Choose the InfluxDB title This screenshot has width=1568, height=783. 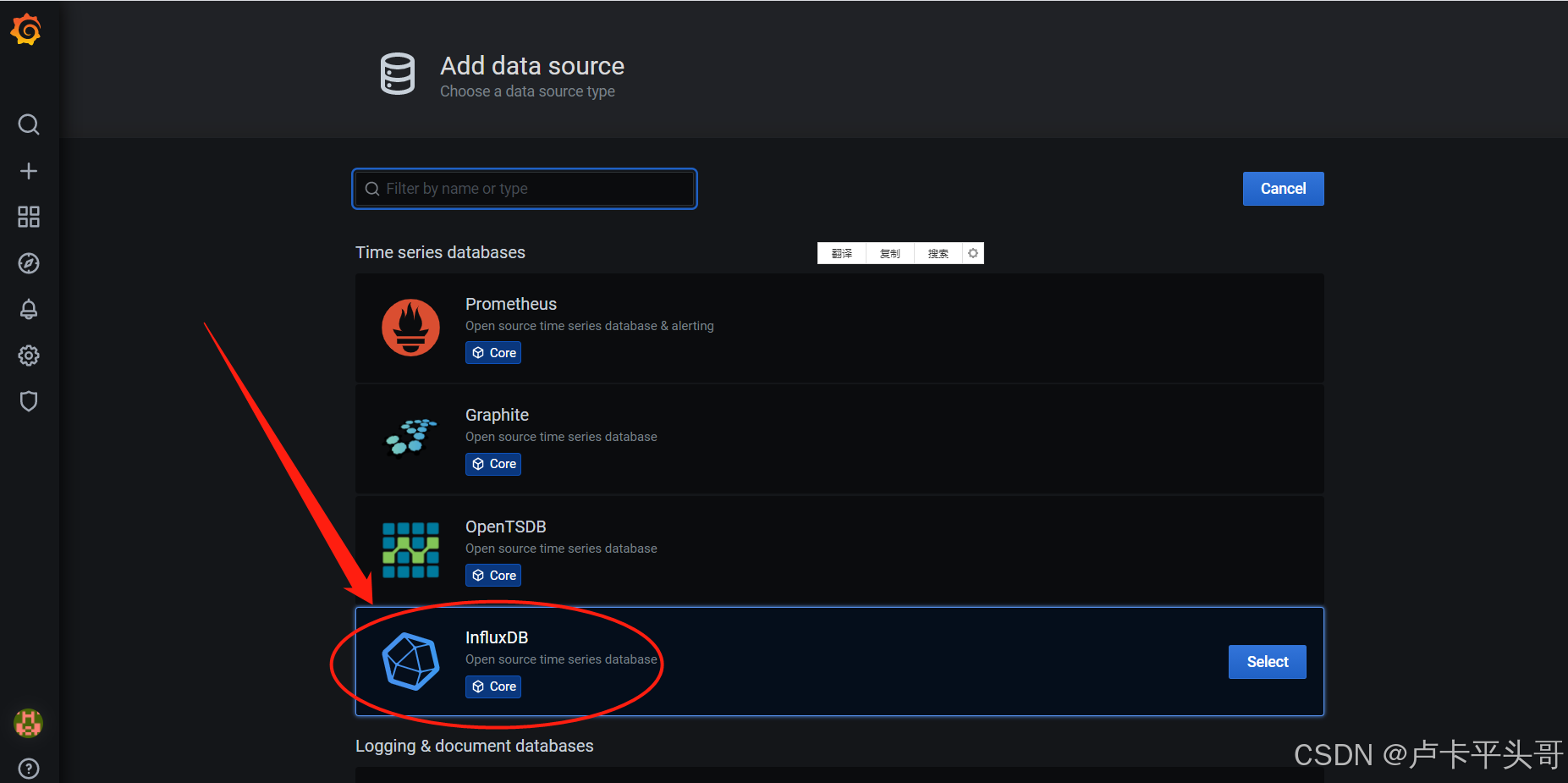click(497, 637)
